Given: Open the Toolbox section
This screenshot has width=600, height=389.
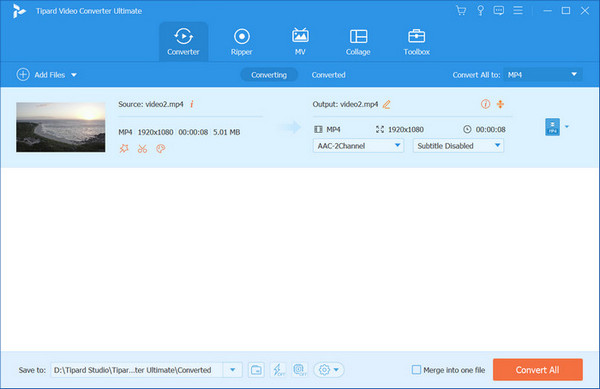Looking at the screenshot, I should click(x=416, y=42).
